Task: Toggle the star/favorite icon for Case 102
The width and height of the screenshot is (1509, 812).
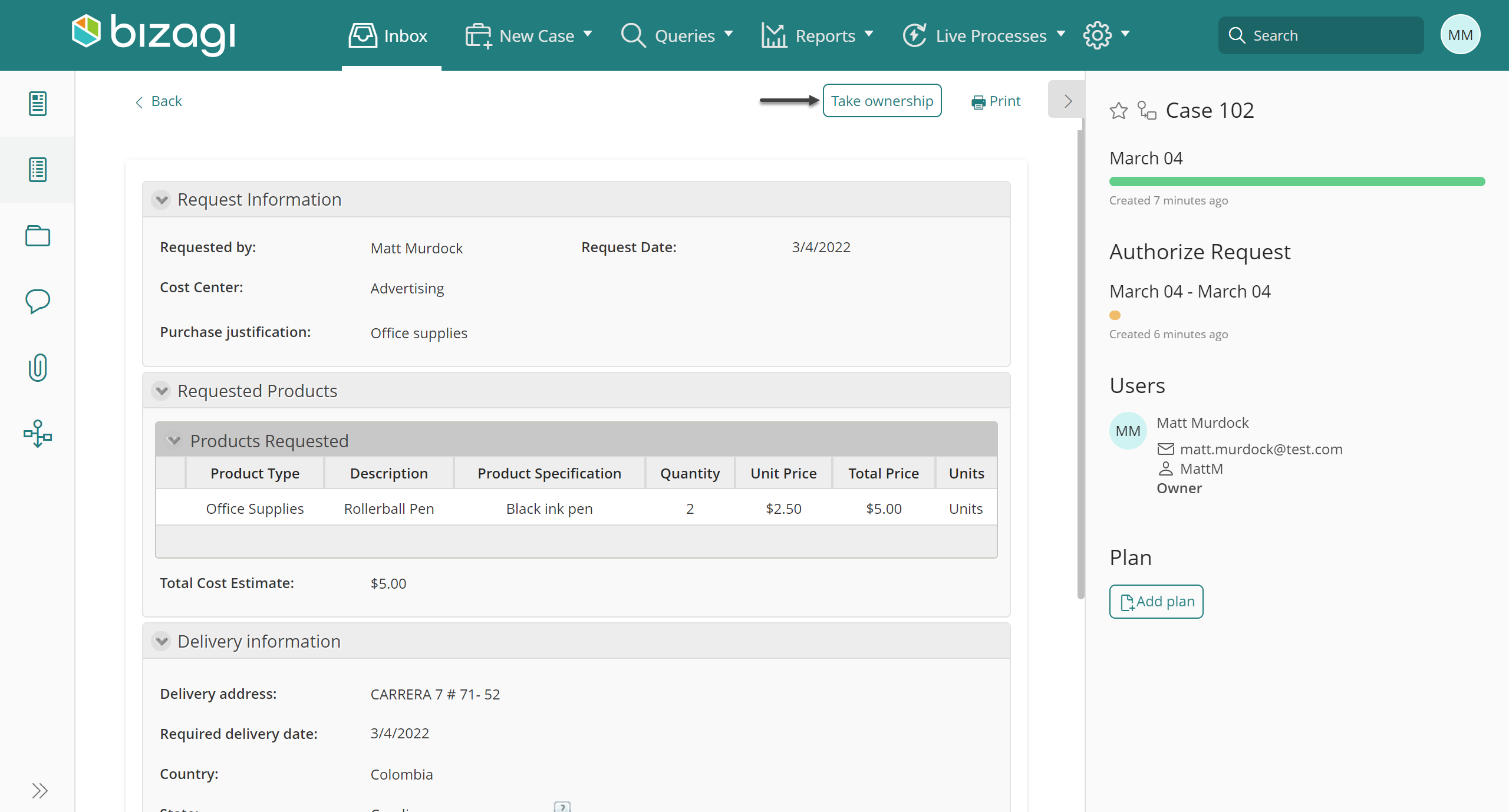Action: tap(1118, 109)
